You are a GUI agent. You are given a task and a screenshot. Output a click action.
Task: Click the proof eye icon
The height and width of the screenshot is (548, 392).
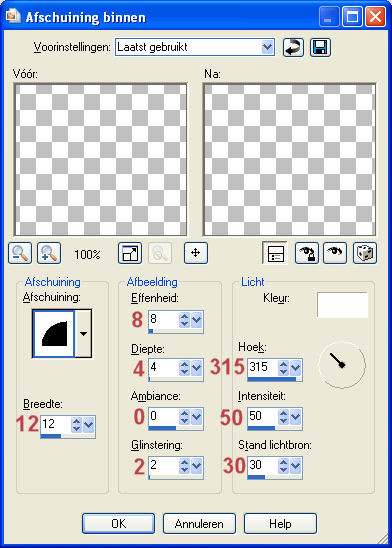click(x=335, y=253)
